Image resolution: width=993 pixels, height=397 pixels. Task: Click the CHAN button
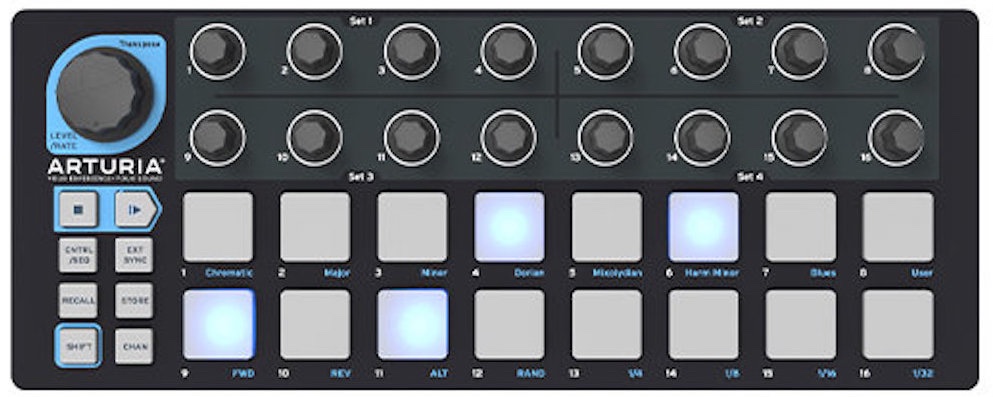134,346
